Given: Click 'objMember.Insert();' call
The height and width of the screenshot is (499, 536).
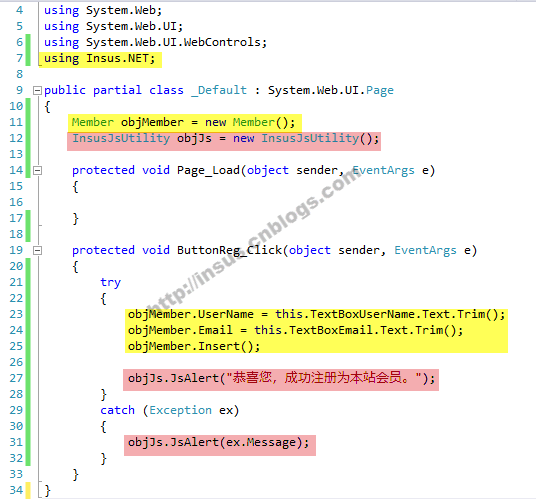Looking at the screenshot, I should pos(194,346).
